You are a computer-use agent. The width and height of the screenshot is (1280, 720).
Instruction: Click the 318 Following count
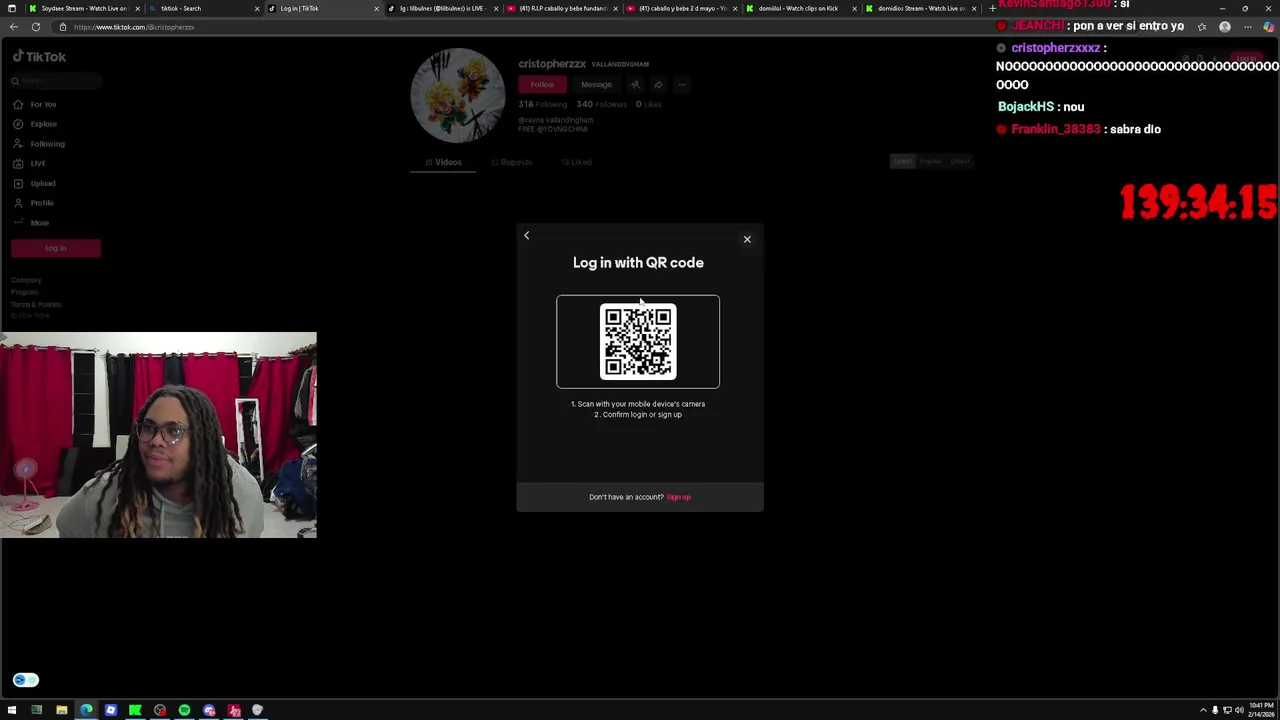(x=542, y=104)
